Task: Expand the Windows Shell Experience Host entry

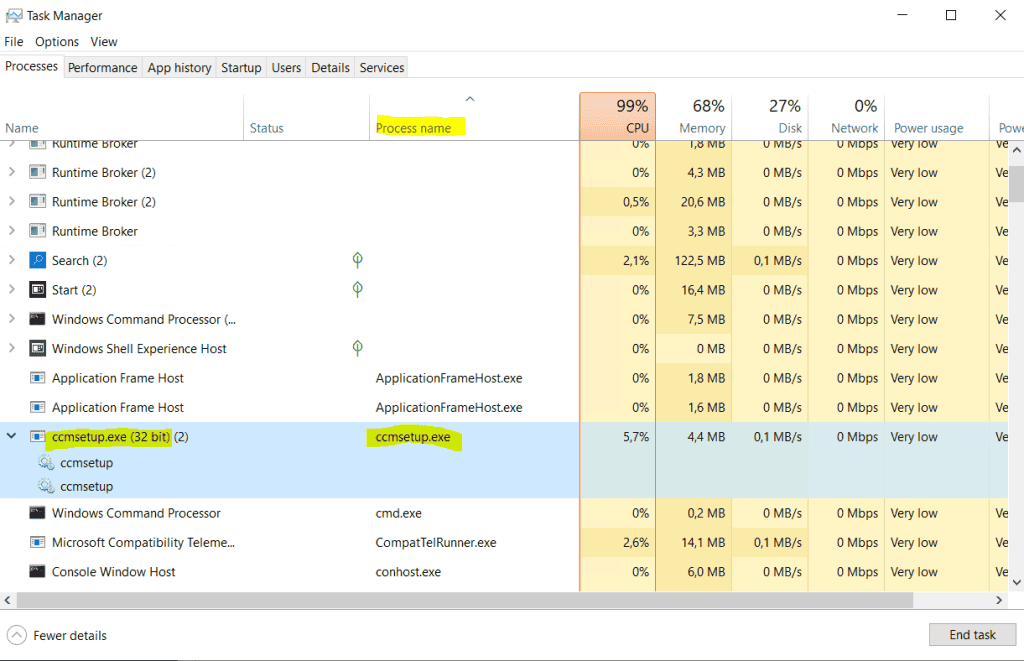Action: (11, 348)
